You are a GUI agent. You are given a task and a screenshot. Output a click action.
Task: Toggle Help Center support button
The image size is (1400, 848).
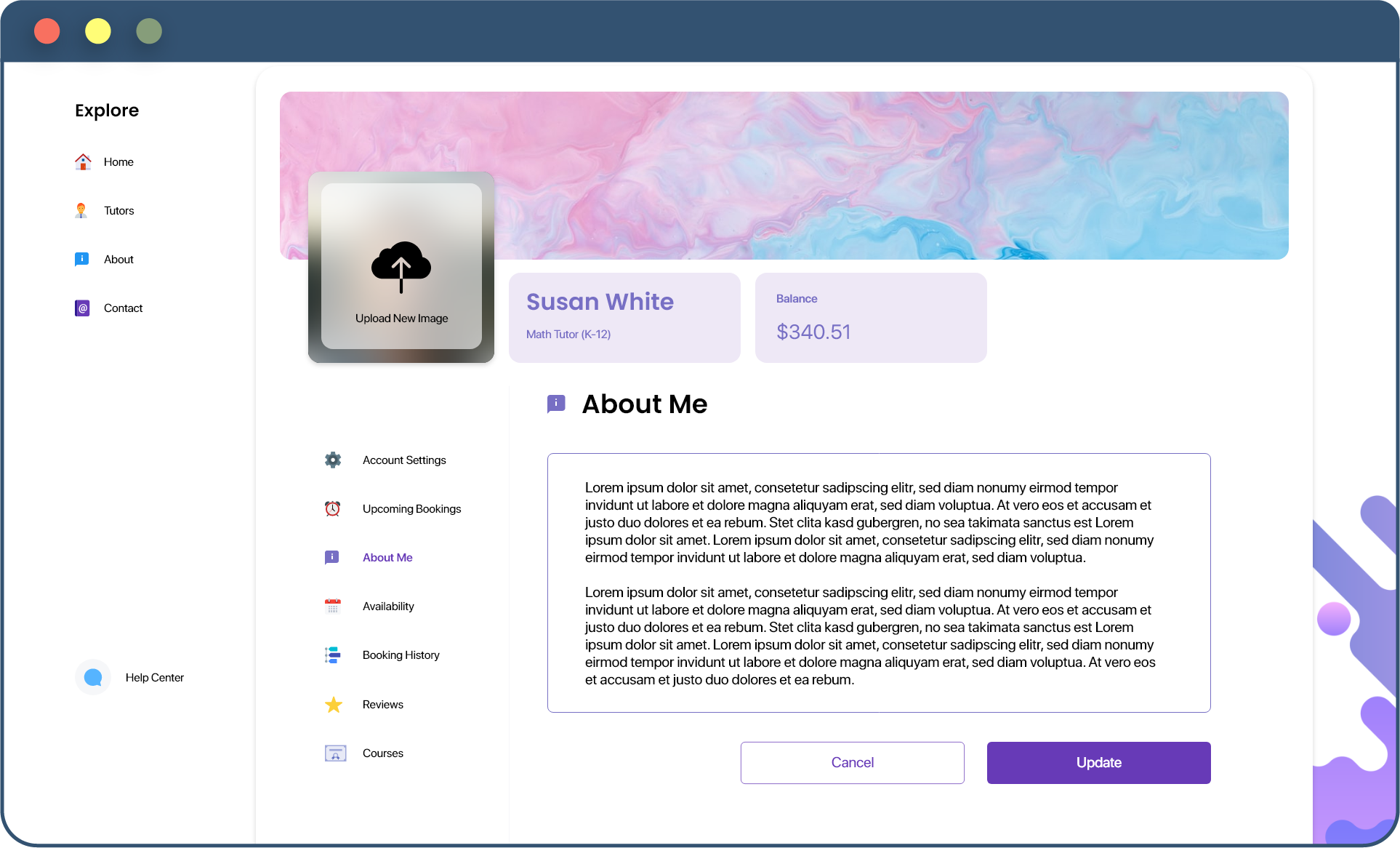click(95, 677)
